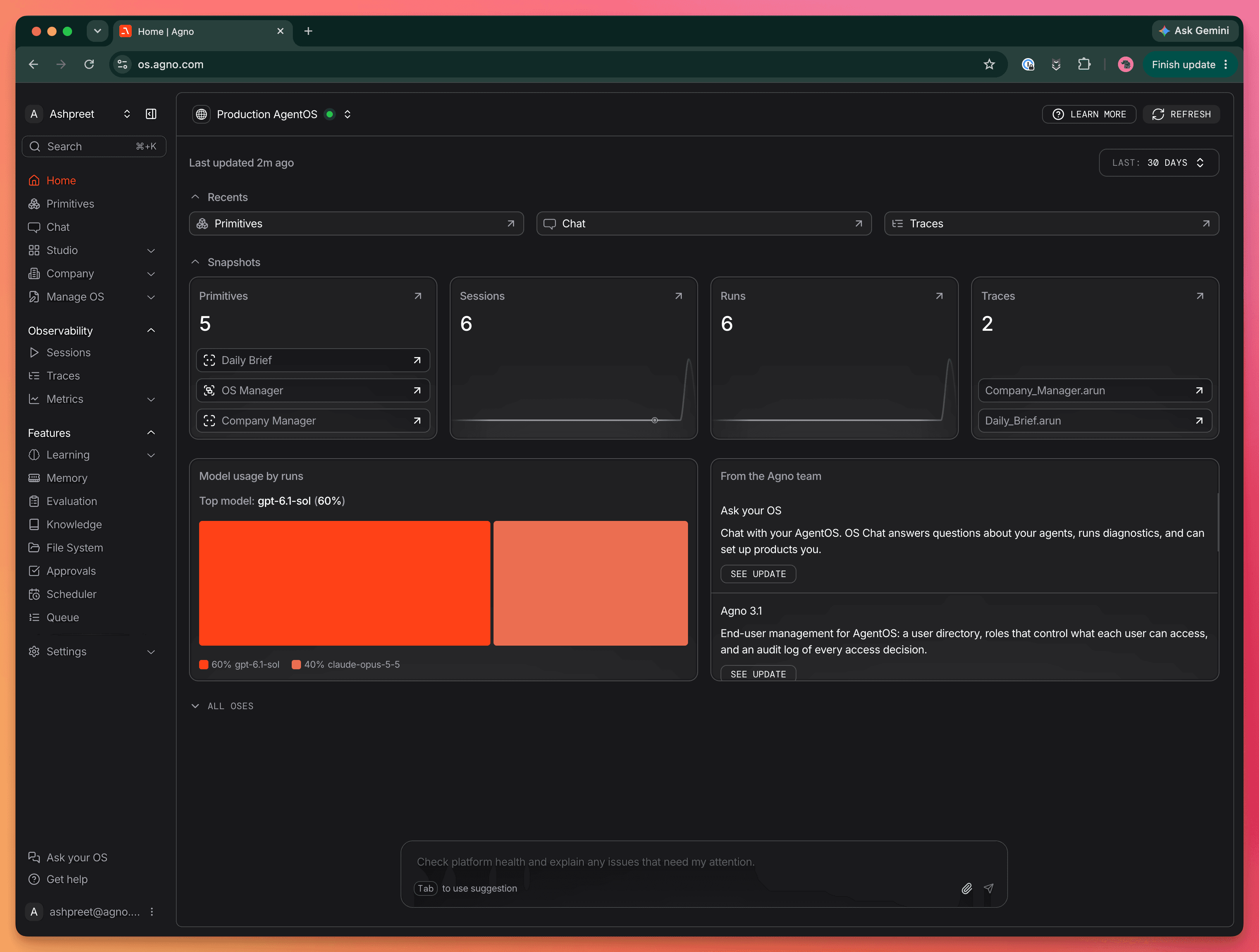Open Knowledge in the sidebar
1259x952 pixels.
point(93,525)
